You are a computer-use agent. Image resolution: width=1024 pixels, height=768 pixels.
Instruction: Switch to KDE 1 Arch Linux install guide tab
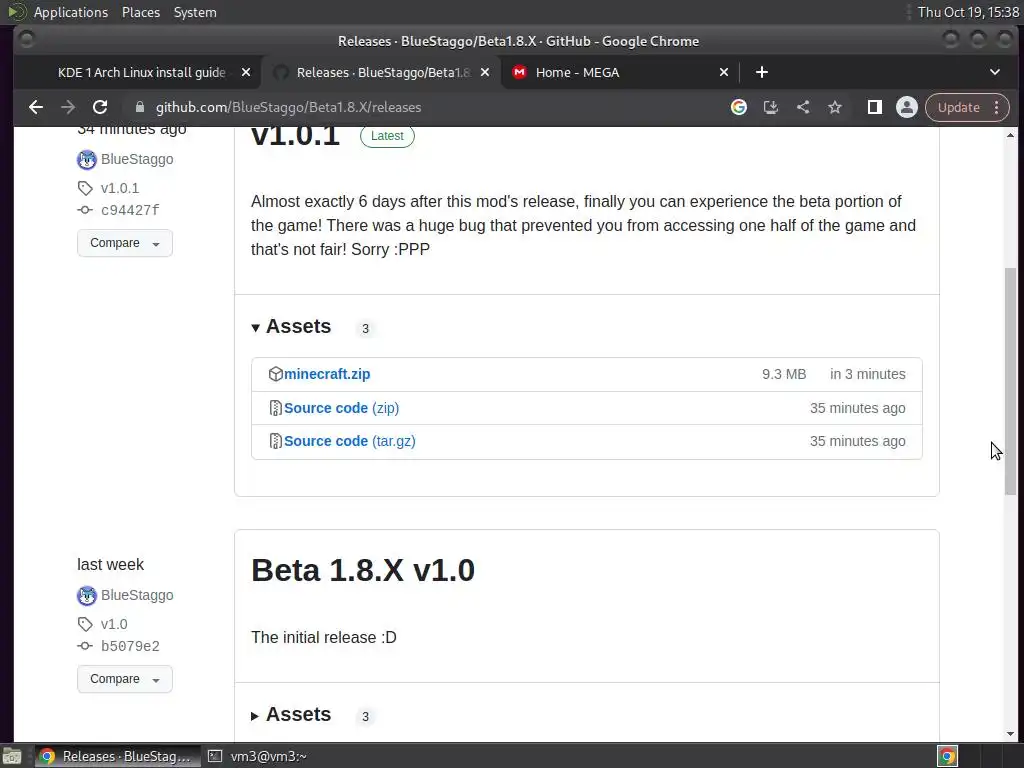142,72
